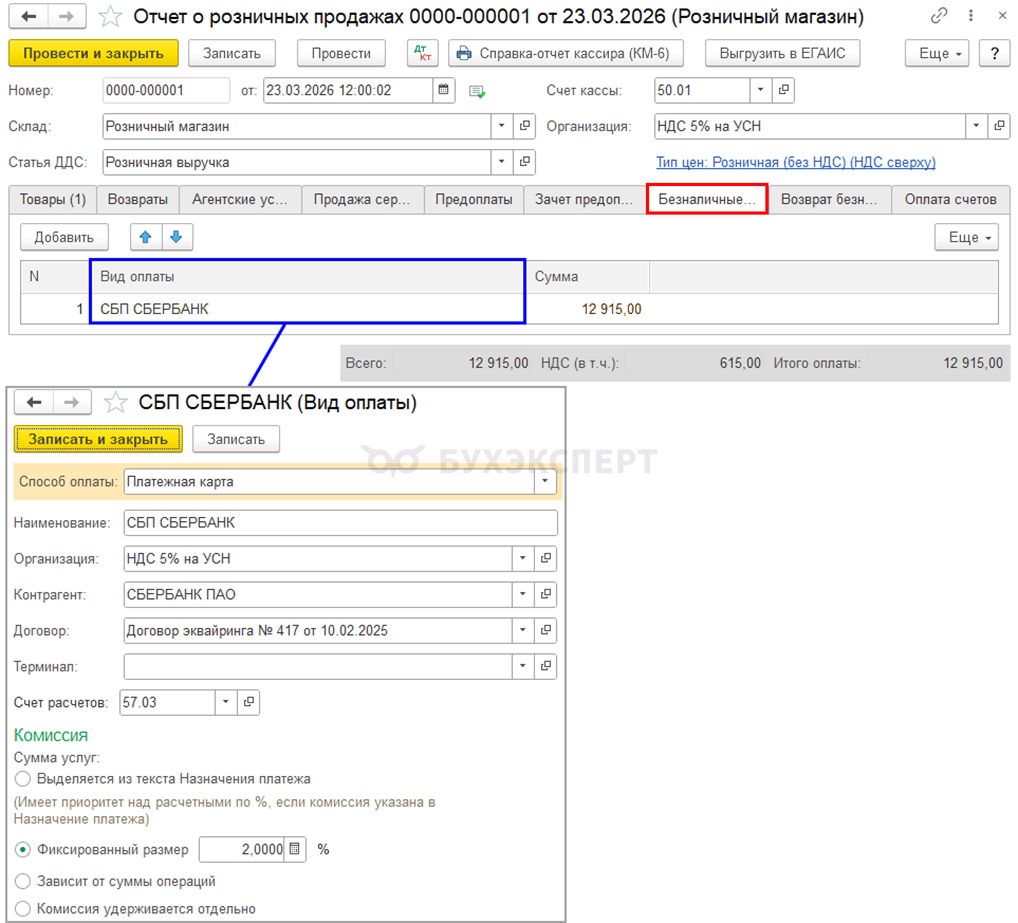Screen dimensions: 1018x923
Task: Open the Организация НДС 5% на УСН card in report
Action: click(x=999, y=126)
